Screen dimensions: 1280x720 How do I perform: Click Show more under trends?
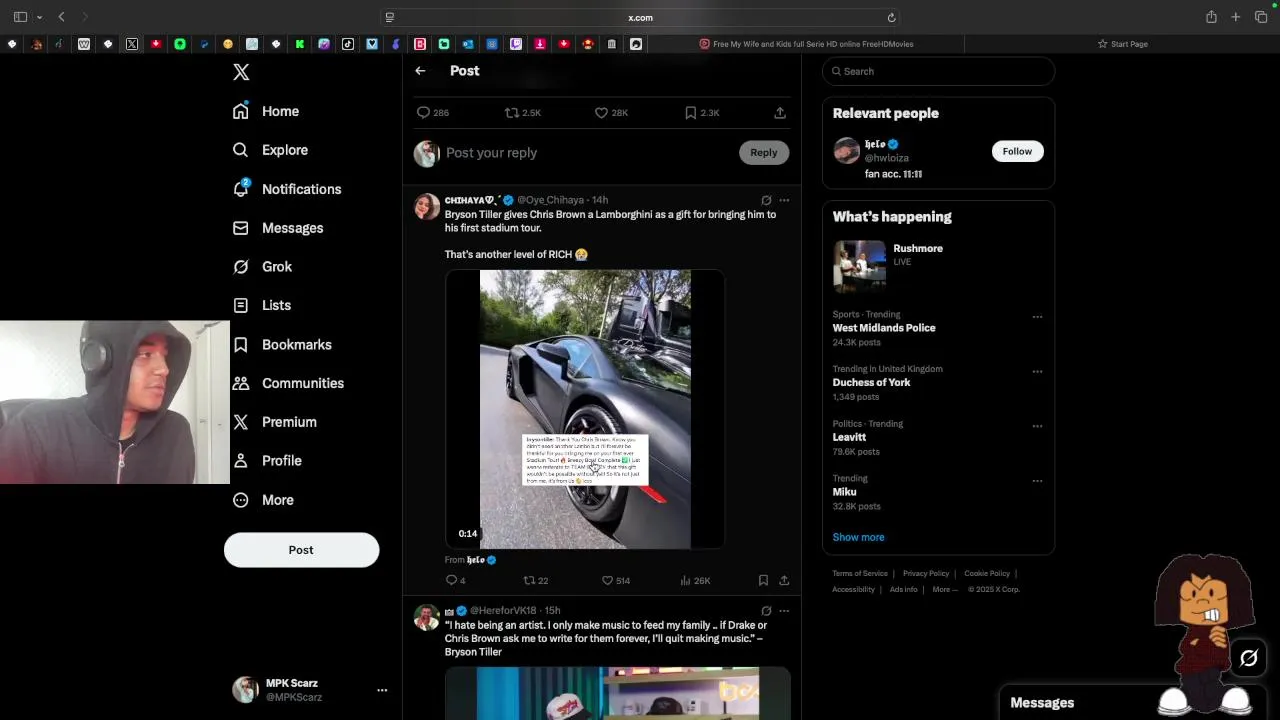click(858, 537)
